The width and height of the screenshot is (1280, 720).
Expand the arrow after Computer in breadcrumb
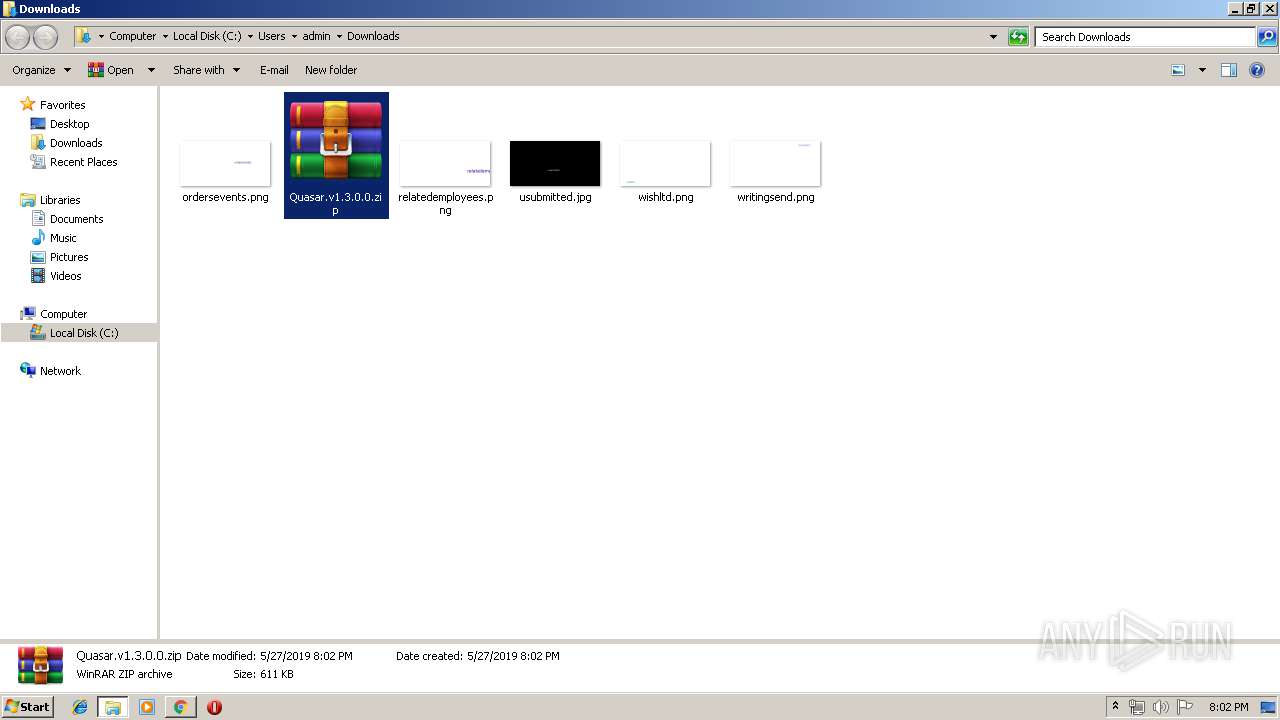click(x=165, y=36)
